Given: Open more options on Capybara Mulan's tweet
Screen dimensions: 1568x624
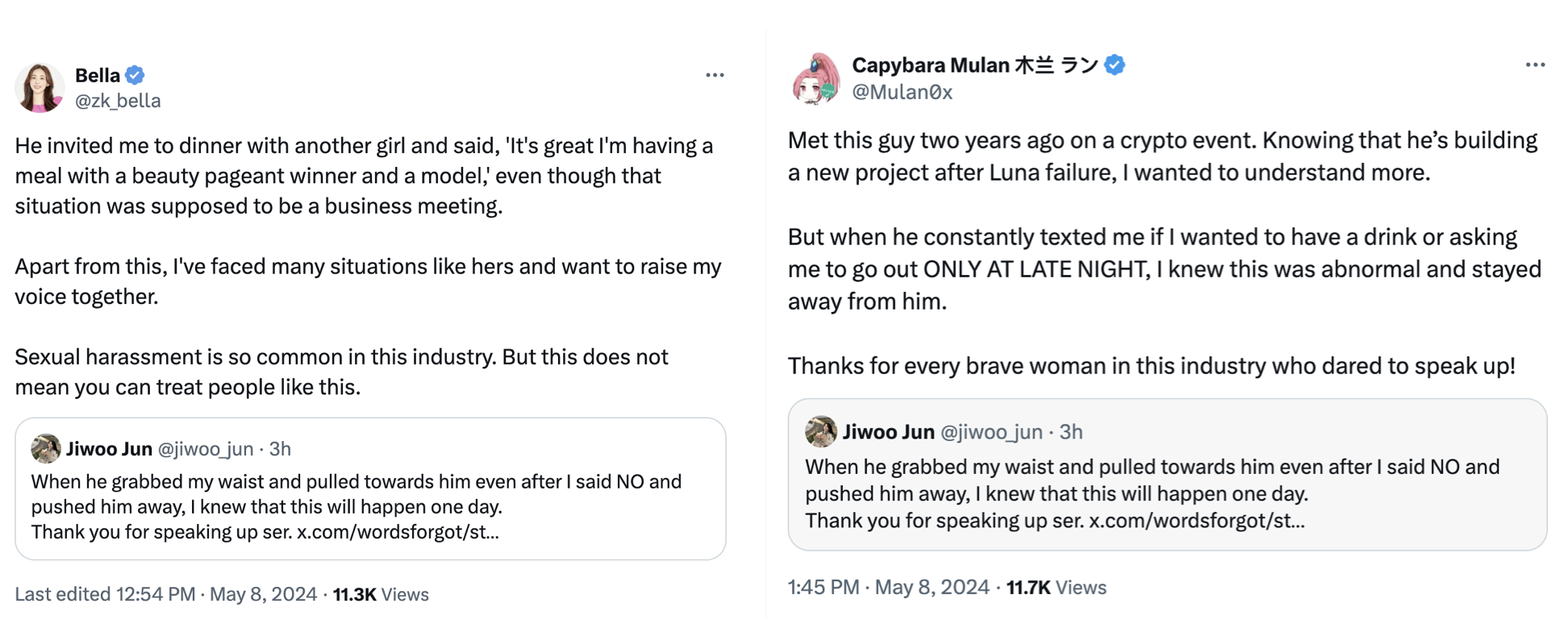Looking at the screenshot, I should [1535, 64].
